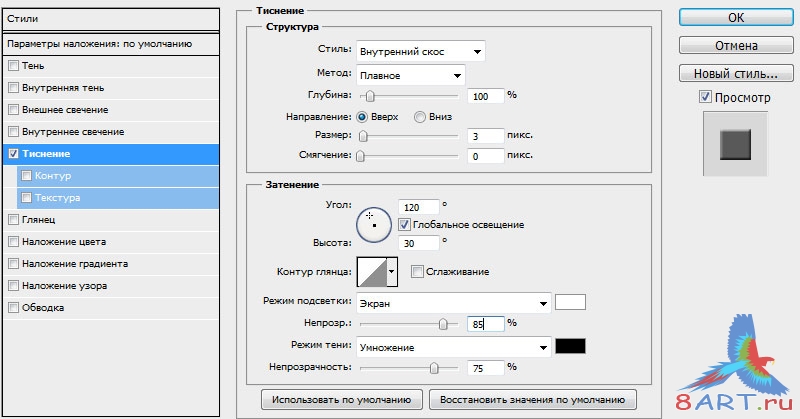Click Восстановить значения по умолчанию button

click(x=533, y=400)
